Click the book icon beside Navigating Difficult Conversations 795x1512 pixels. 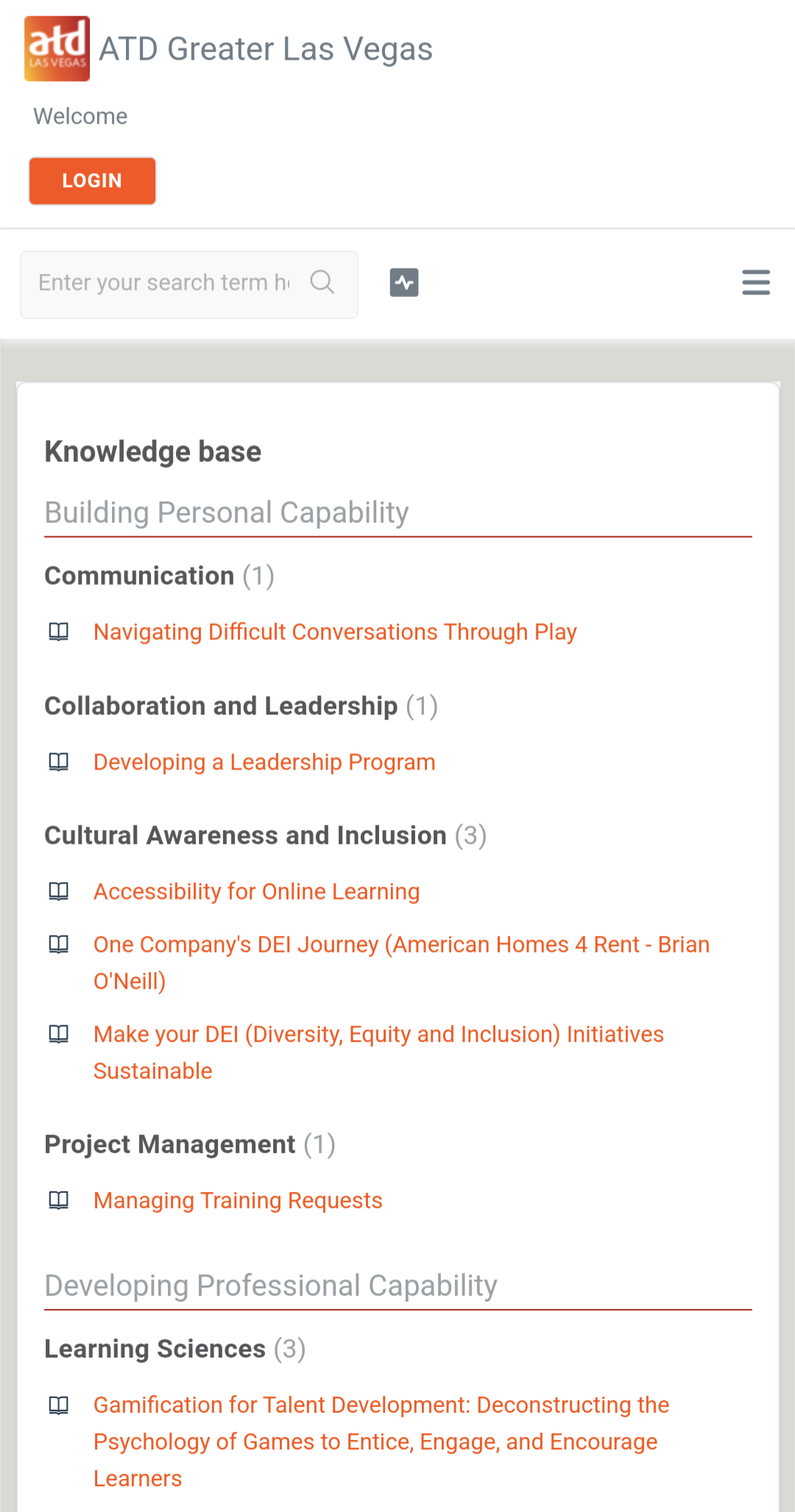click(59, 632)
